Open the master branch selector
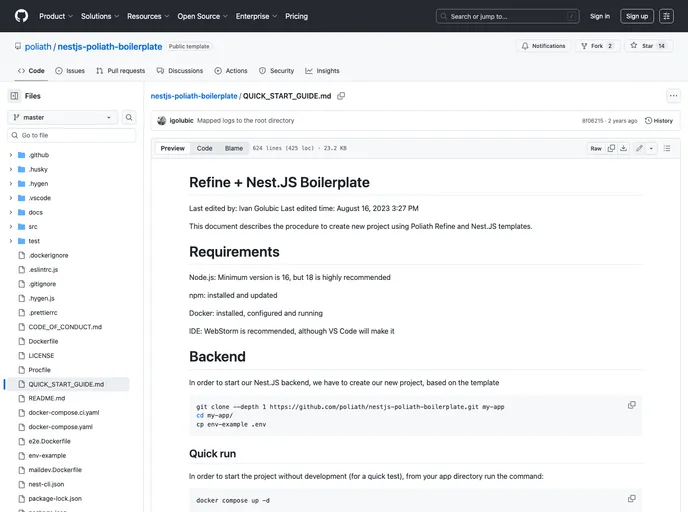 click(x=63, y=117)
